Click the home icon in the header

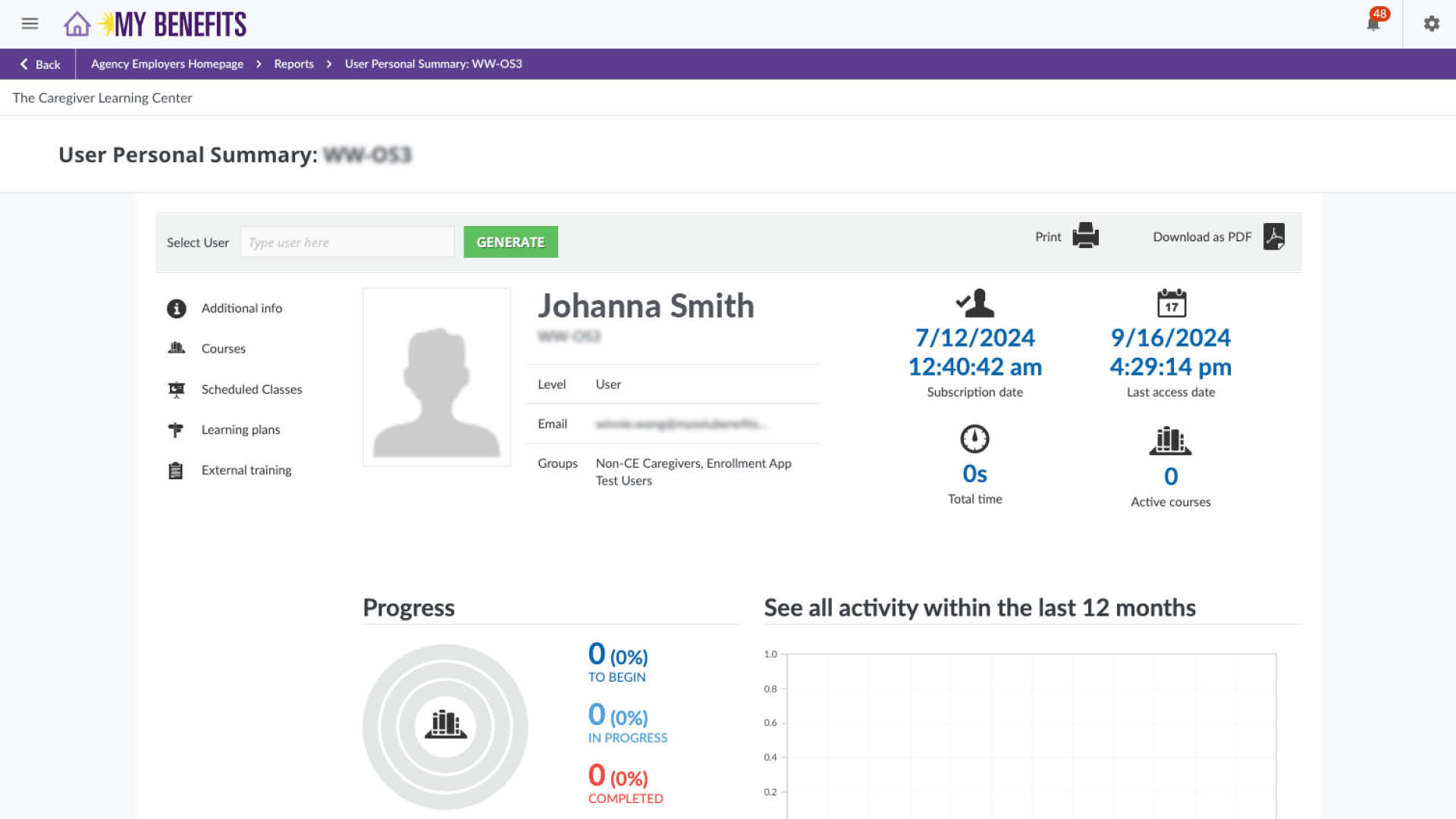[x=76, y=24]
